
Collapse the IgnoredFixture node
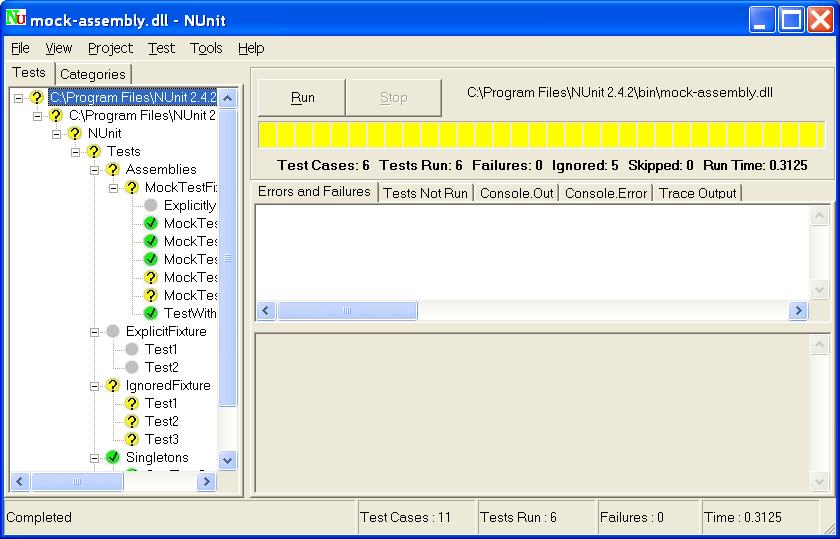pos(94,386)
